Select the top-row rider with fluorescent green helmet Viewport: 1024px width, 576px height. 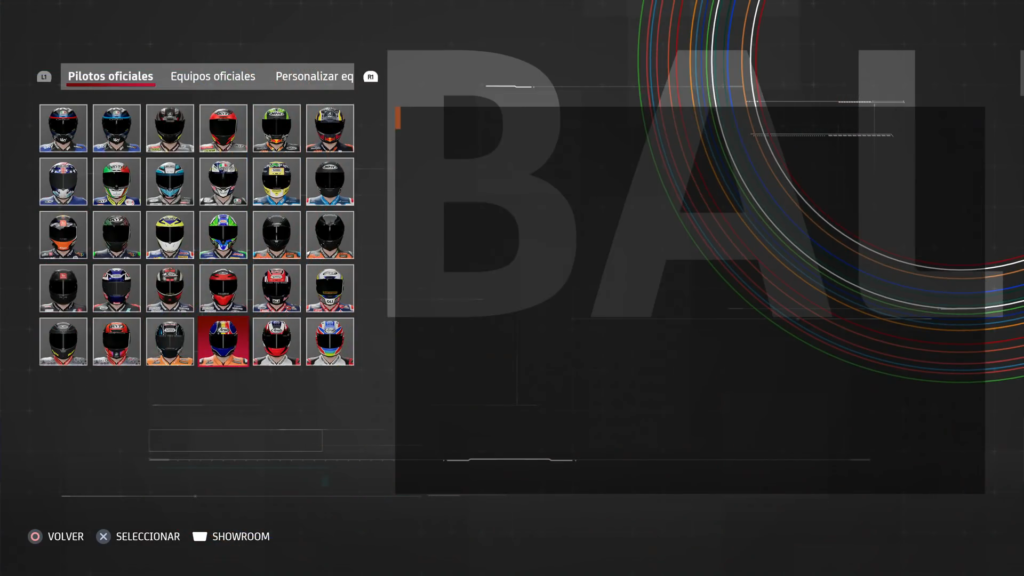point(277,128)
